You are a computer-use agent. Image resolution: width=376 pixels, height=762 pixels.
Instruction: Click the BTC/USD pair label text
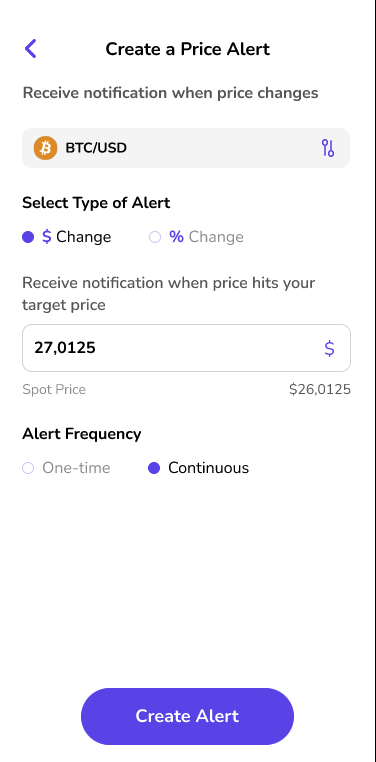tap(96, 148)
